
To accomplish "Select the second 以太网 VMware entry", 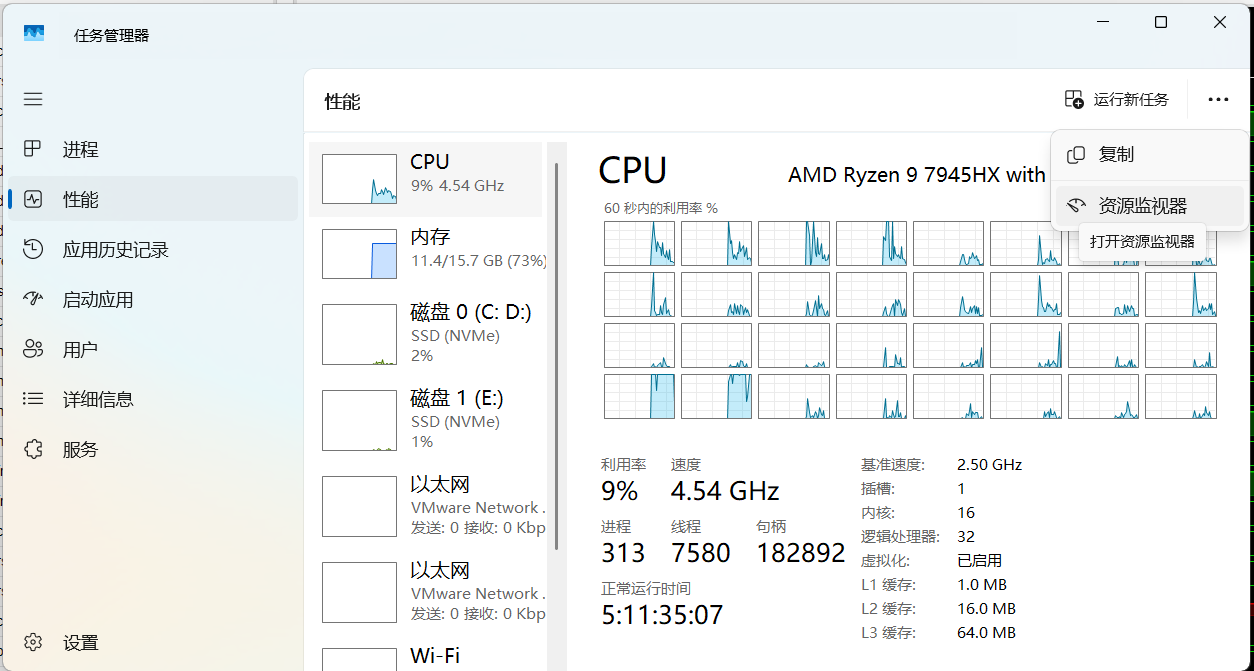I will click(x=426, y=591).
